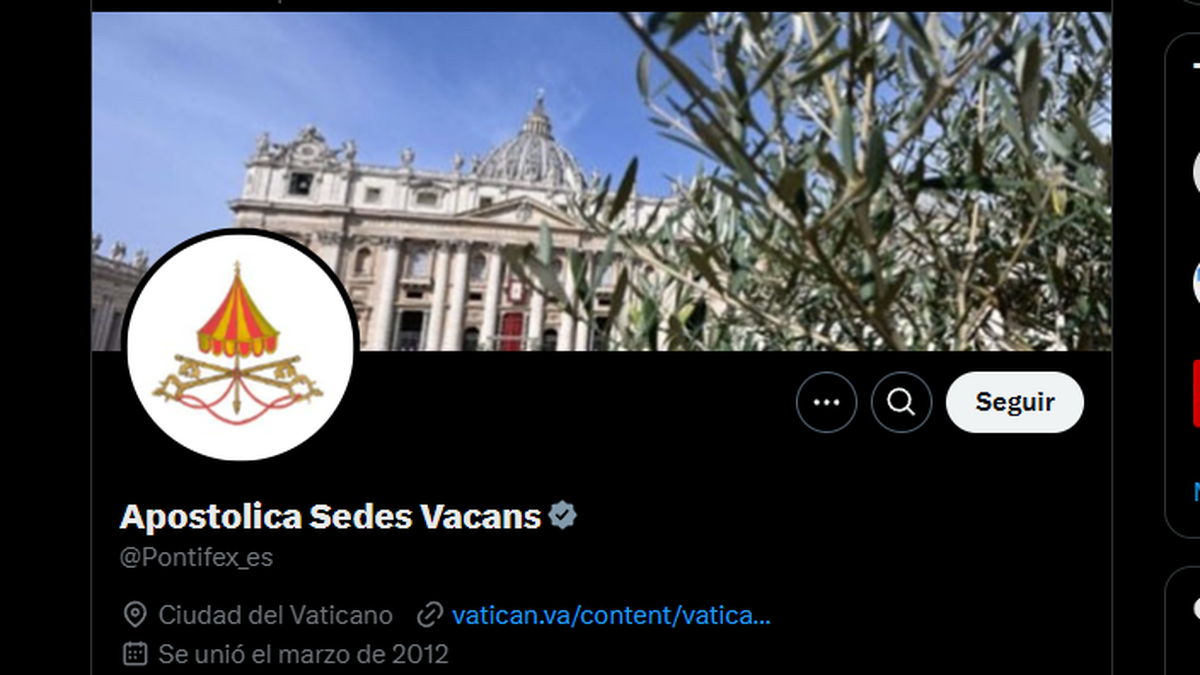Follow the account with Seguir button
The height and width of the screenshot is (675, 1200).
pyautogui.click(x=1015, y=402)
